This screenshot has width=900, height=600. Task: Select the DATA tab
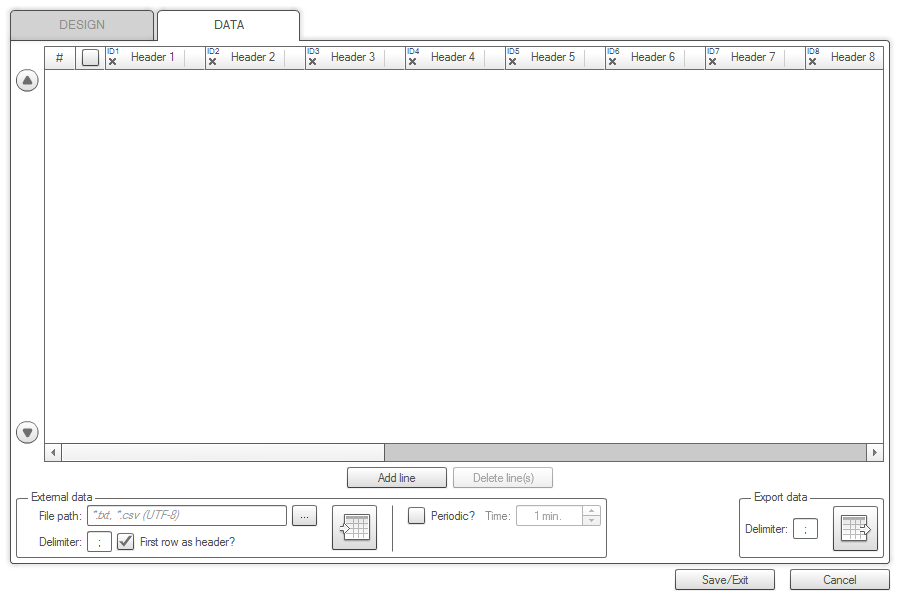(229, 25)
